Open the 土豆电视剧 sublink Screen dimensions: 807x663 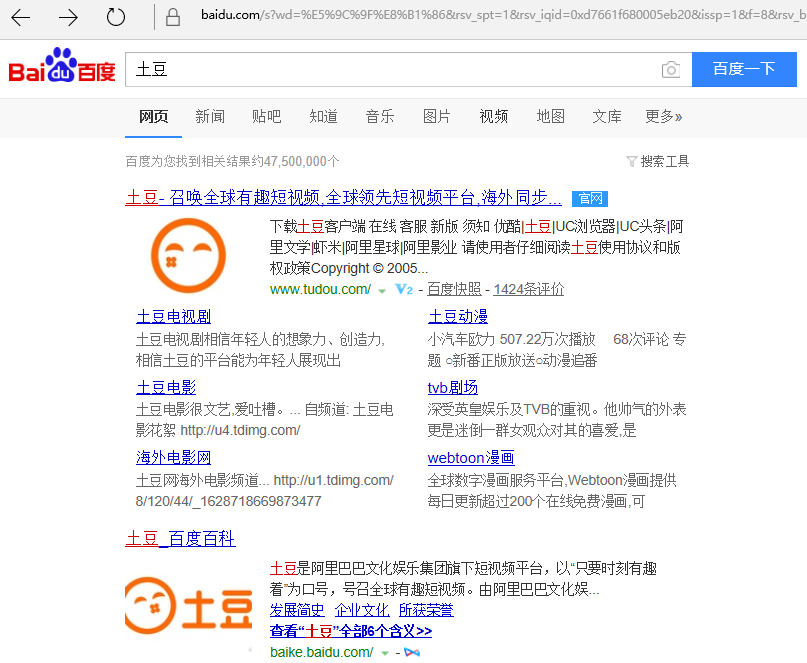173,317
